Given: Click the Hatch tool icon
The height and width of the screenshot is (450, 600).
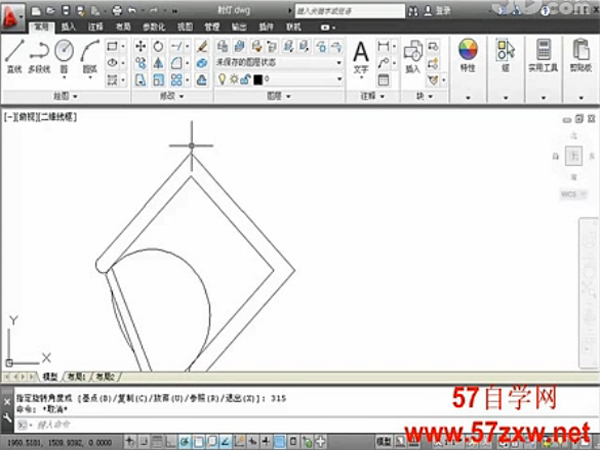Looking at the screenshot, I should click(x=112, y=80).
